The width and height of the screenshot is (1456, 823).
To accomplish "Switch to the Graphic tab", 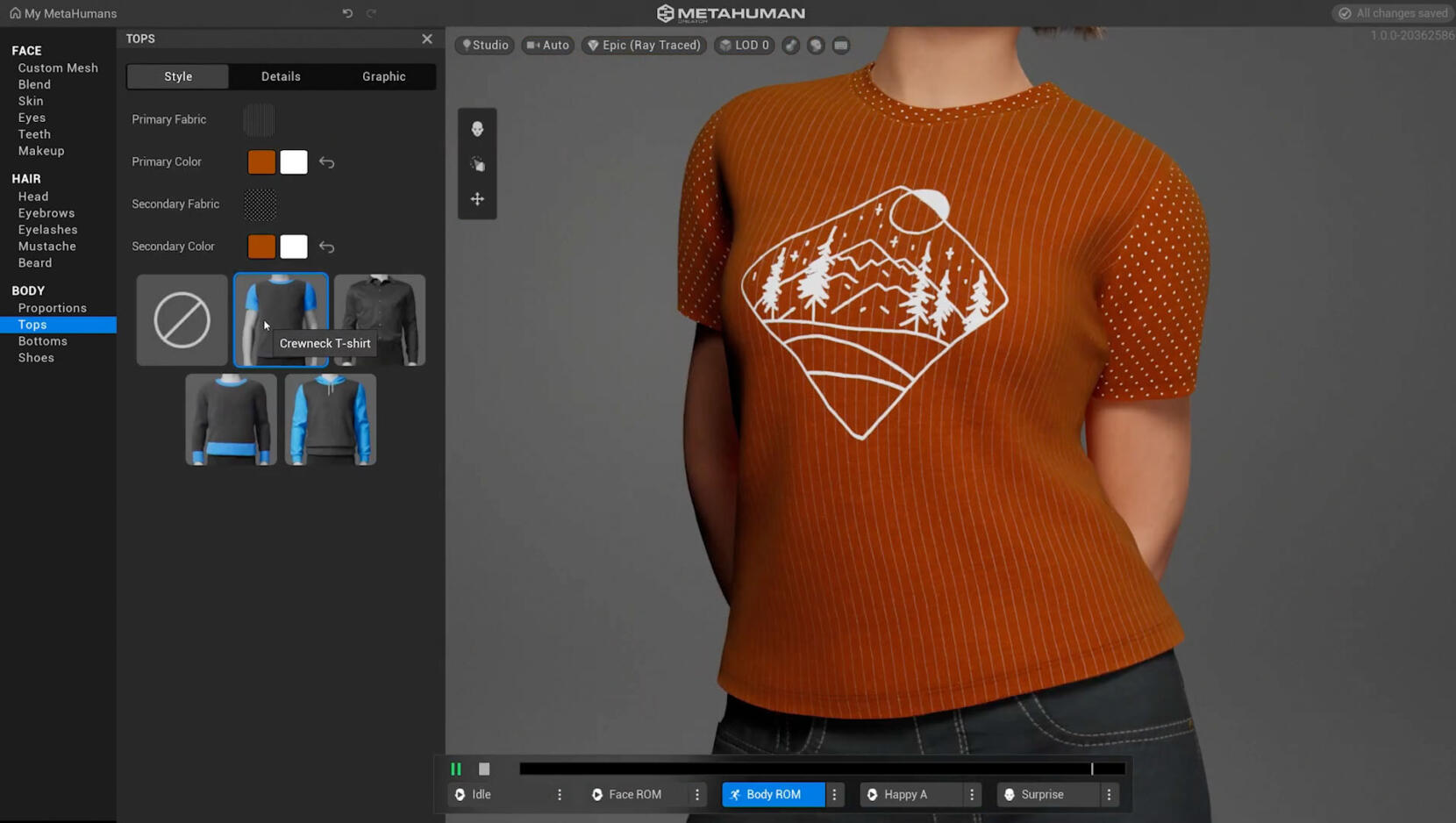I will click(383, 76).
